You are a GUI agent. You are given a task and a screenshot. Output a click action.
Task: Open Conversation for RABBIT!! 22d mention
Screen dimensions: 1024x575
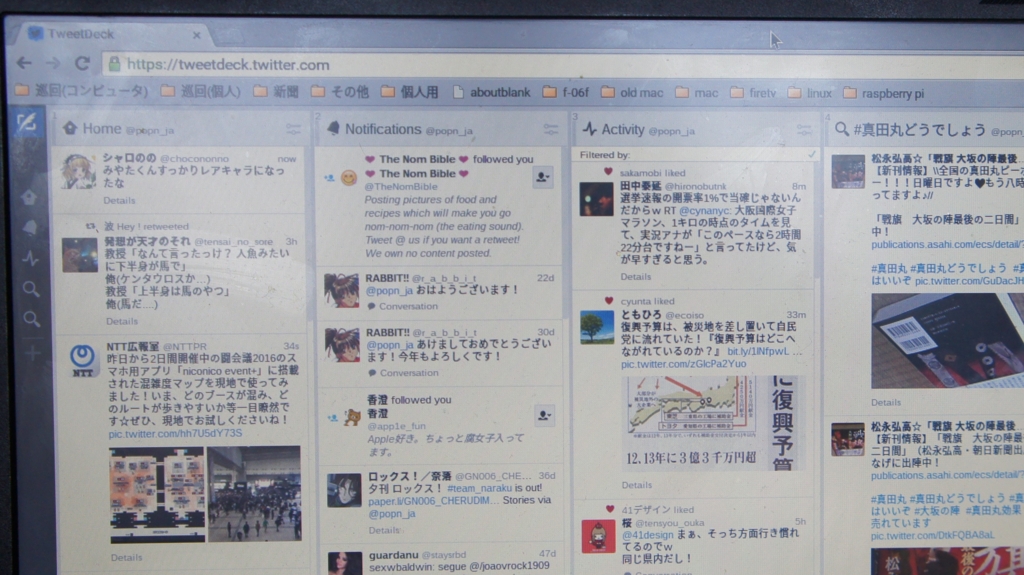402,306
